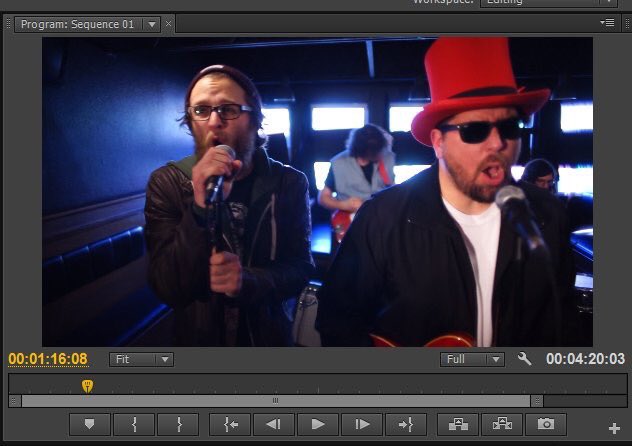Screen dimensions: 632x446
Task: Click the duration timecode 00:04:20:03
Action: [585, 359]
